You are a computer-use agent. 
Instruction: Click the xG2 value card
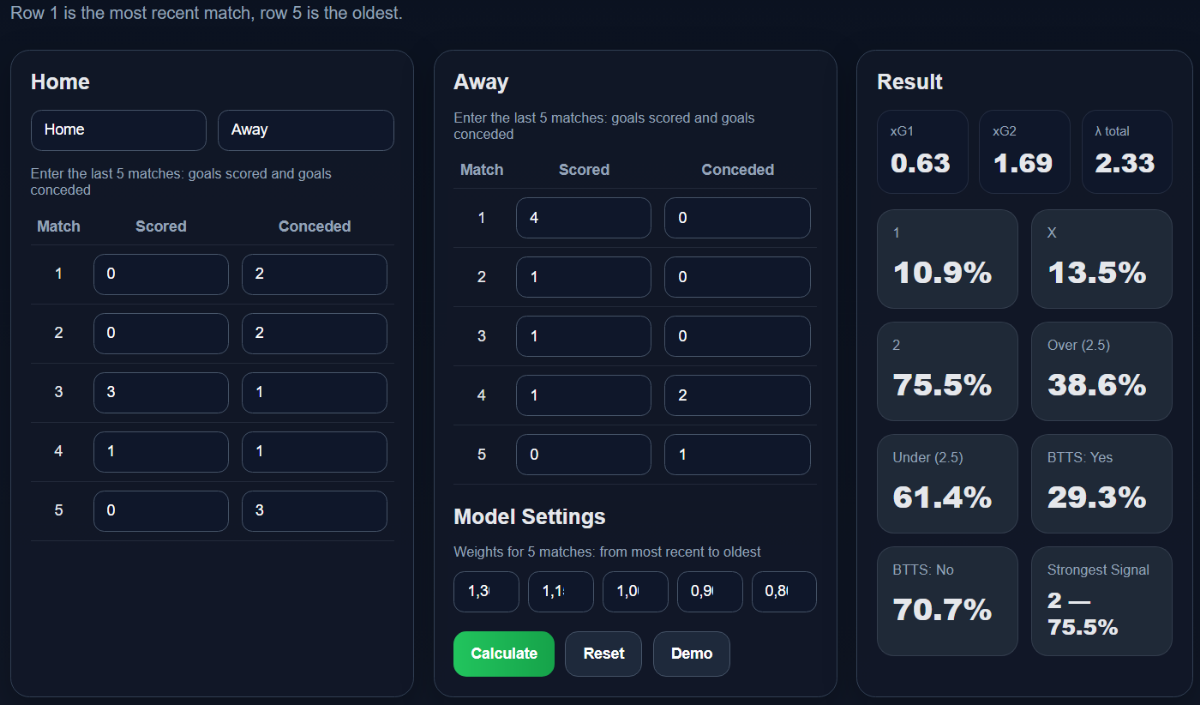(x=1023, y=152)
